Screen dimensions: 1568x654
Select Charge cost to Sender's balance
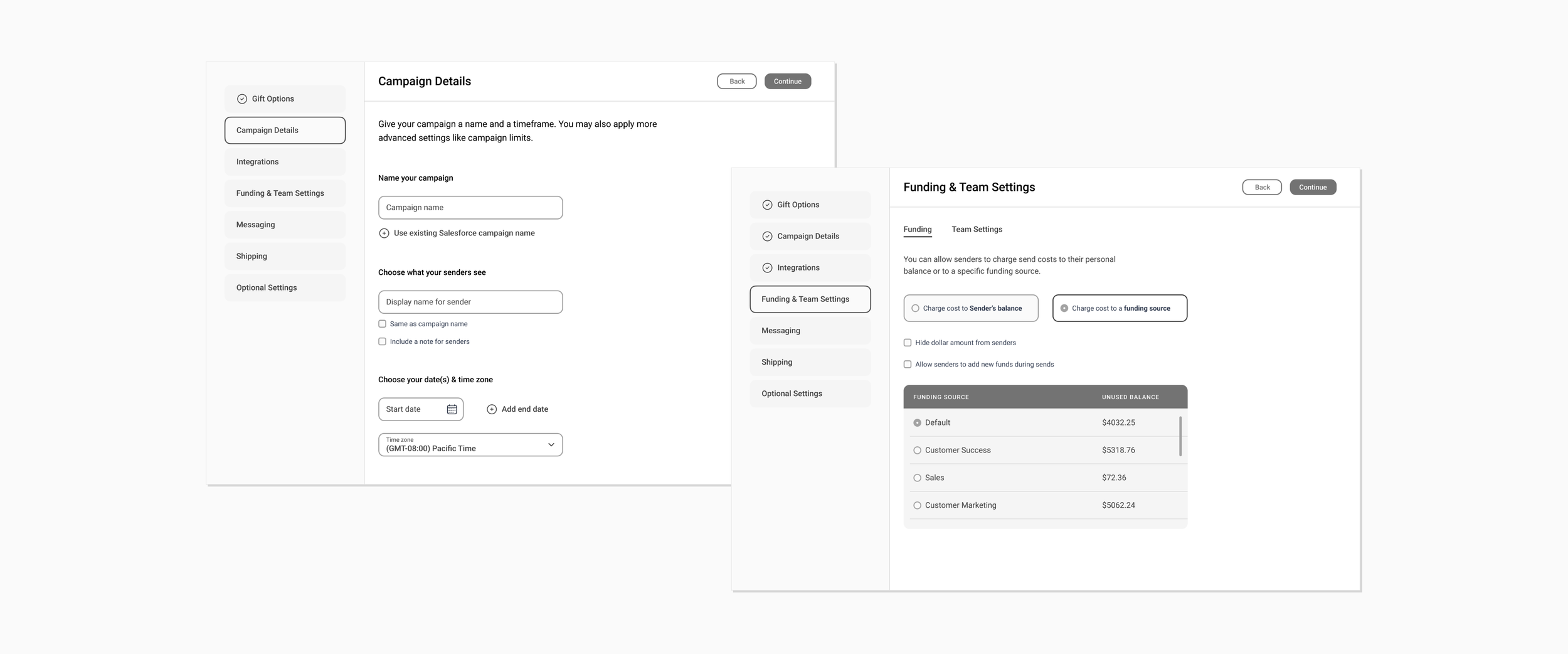(971, 308)
